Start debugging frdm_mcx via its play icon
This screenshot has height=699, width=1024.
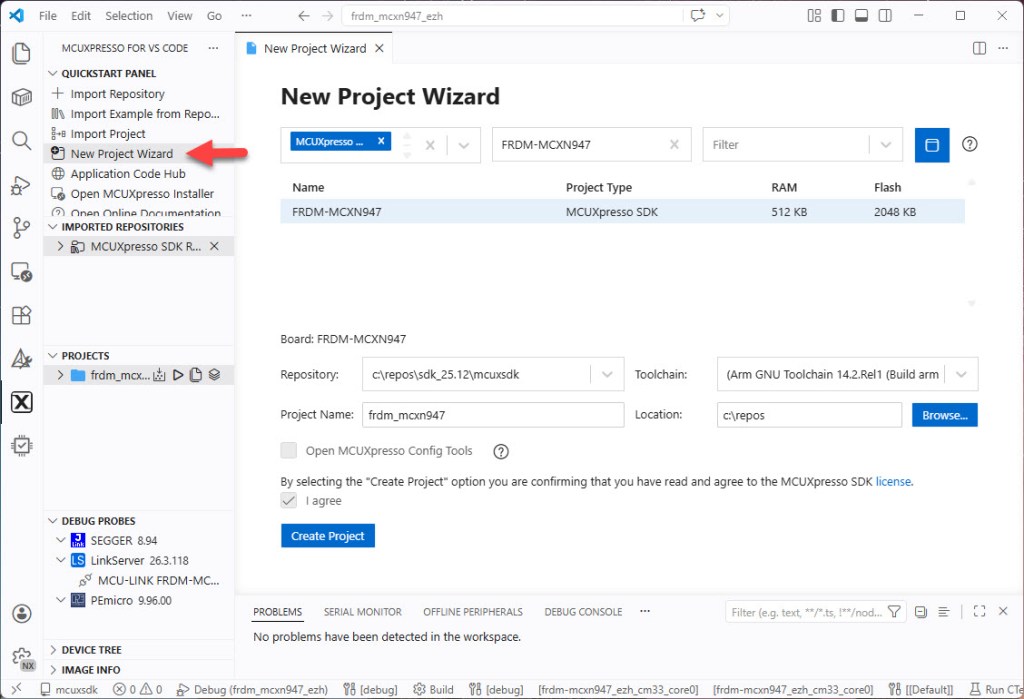178,373
